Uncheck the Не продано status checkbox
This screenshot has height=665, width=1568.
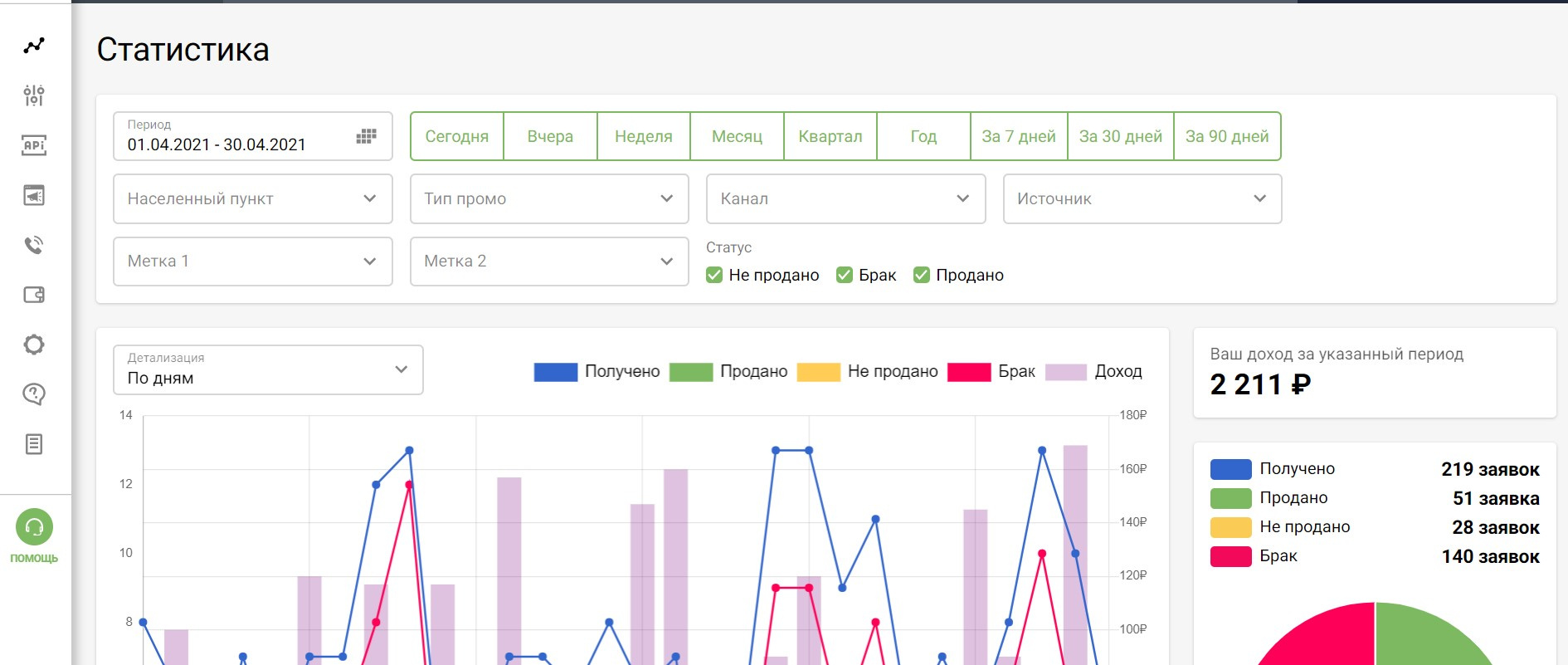coord(714,275)
